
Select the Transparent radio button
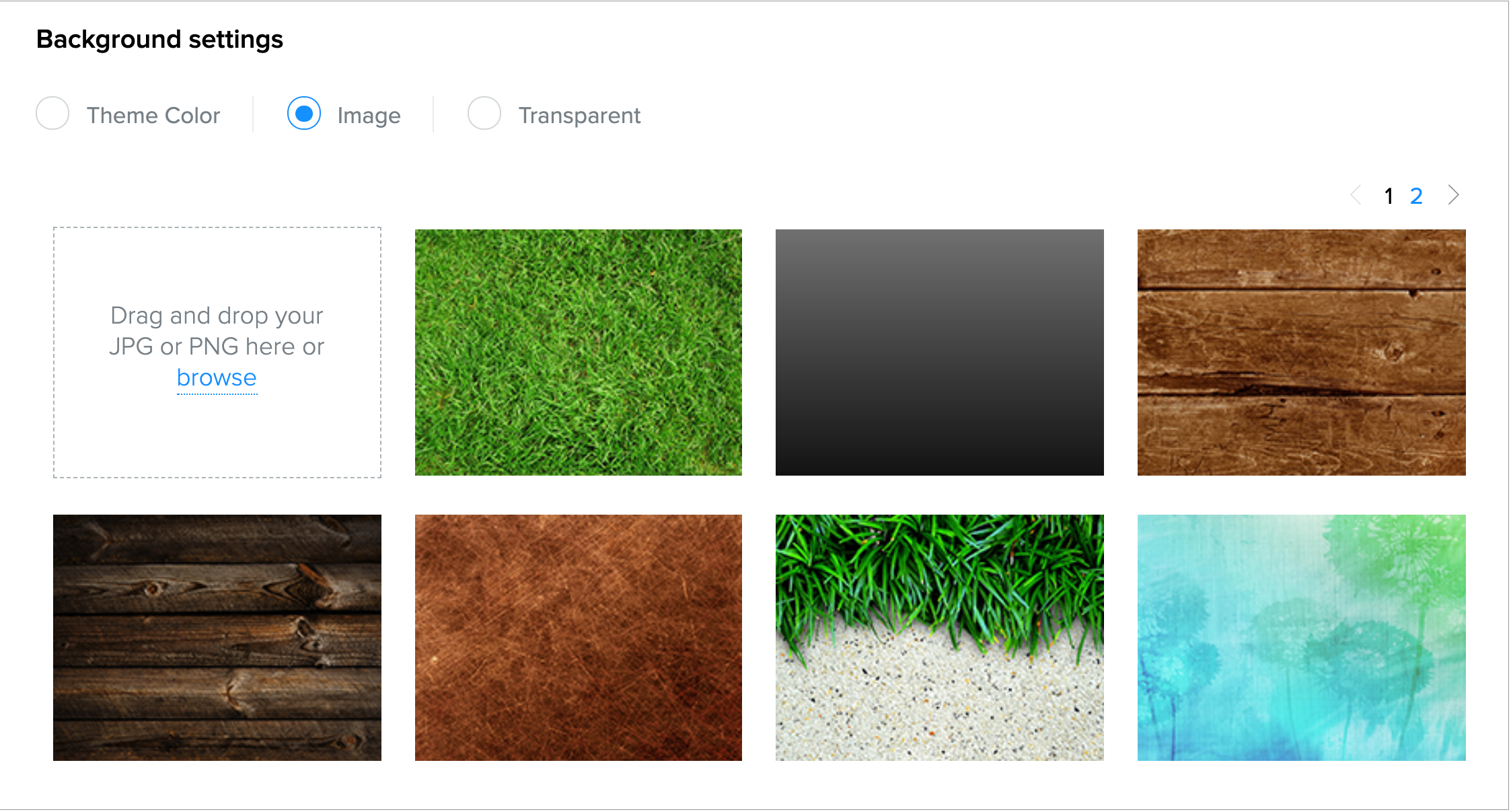click(484, 114)
